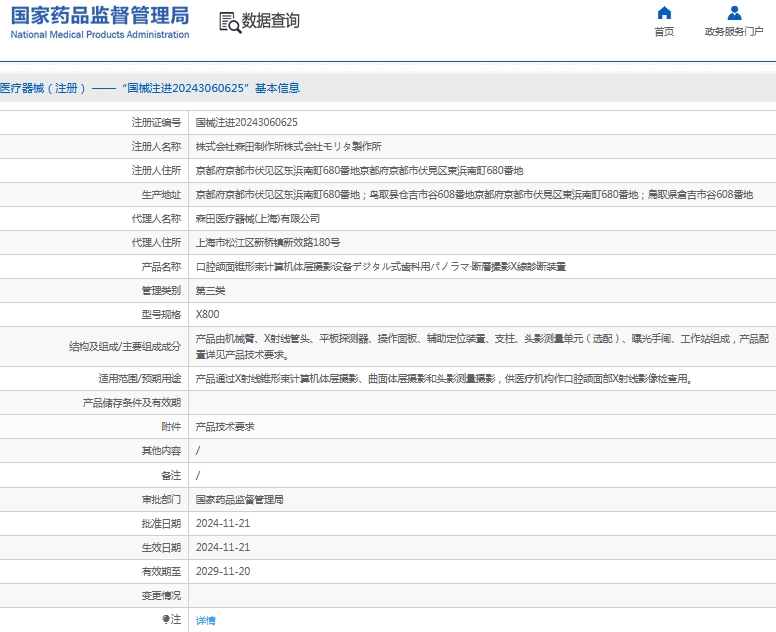The image size is (776, 632).
Task: Click the 代理人名称 label
Action: pyautogui.click(x=156, y=218)
